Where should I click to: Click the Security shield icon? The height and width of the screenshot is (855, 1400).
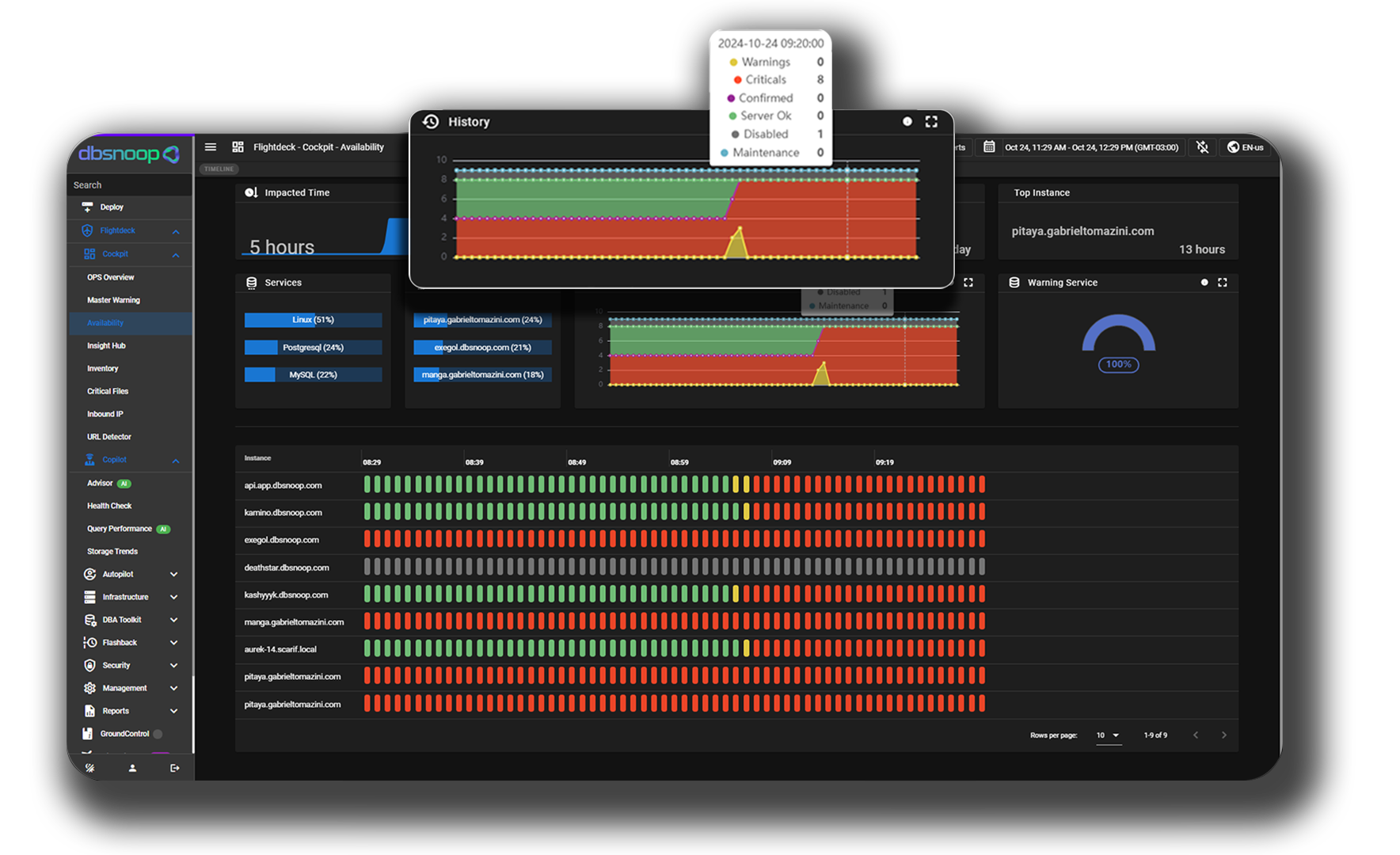click(89, 666)
